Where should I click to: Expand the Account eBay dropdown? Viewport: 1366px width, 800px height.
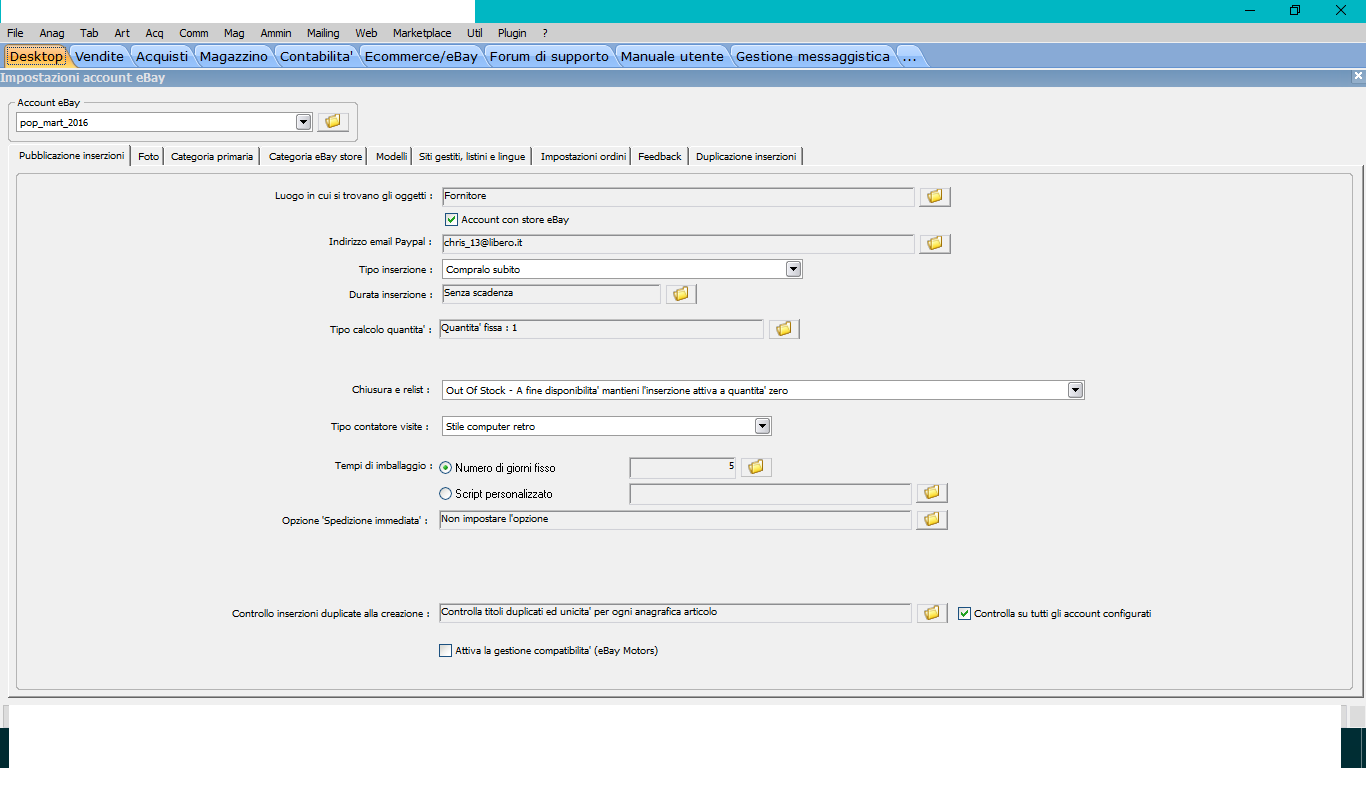pyautogui.click(x=304, y=122)
